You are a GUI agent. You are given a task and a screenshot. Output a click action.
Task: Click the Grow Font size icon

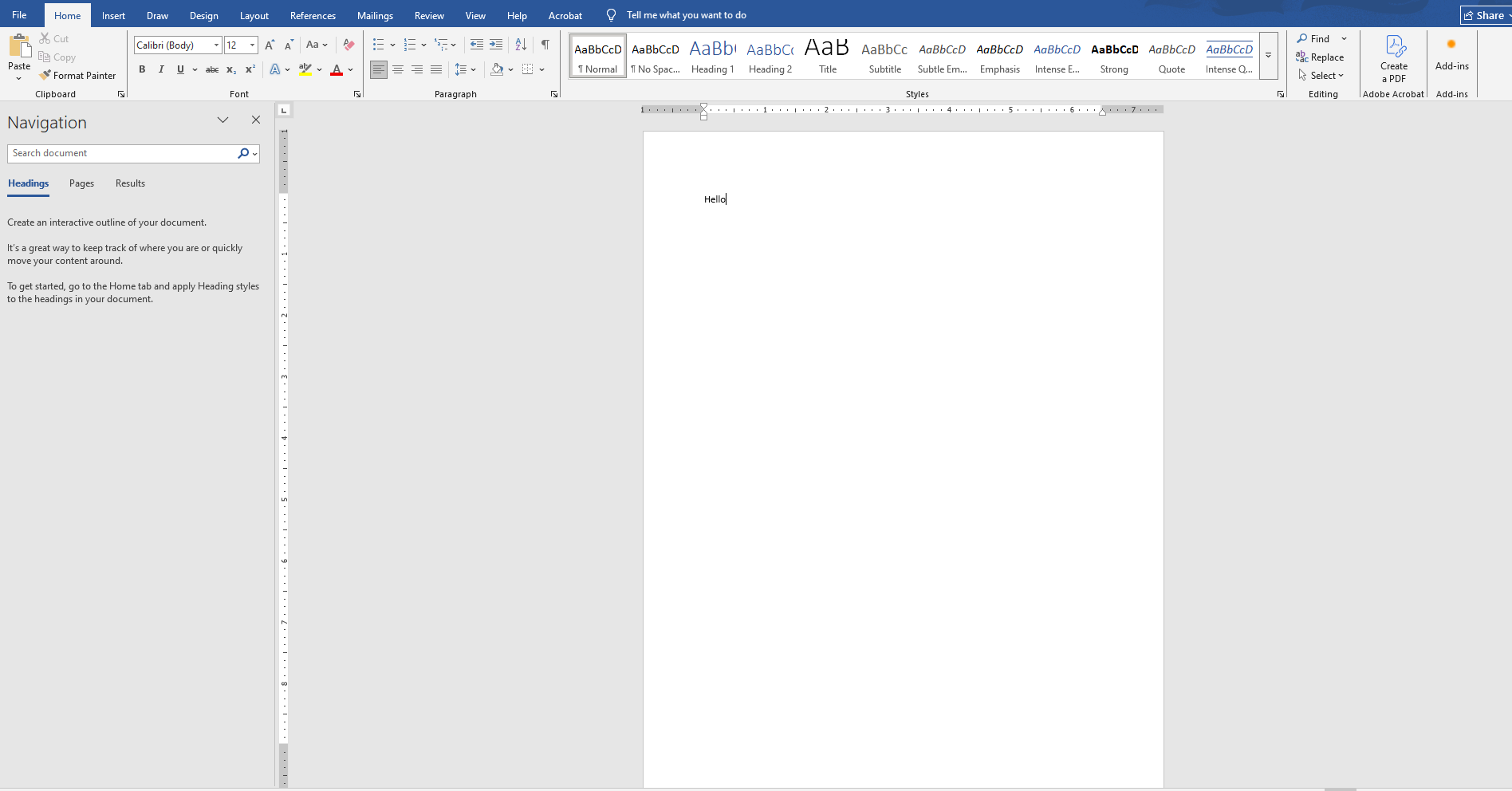(270, 45)
